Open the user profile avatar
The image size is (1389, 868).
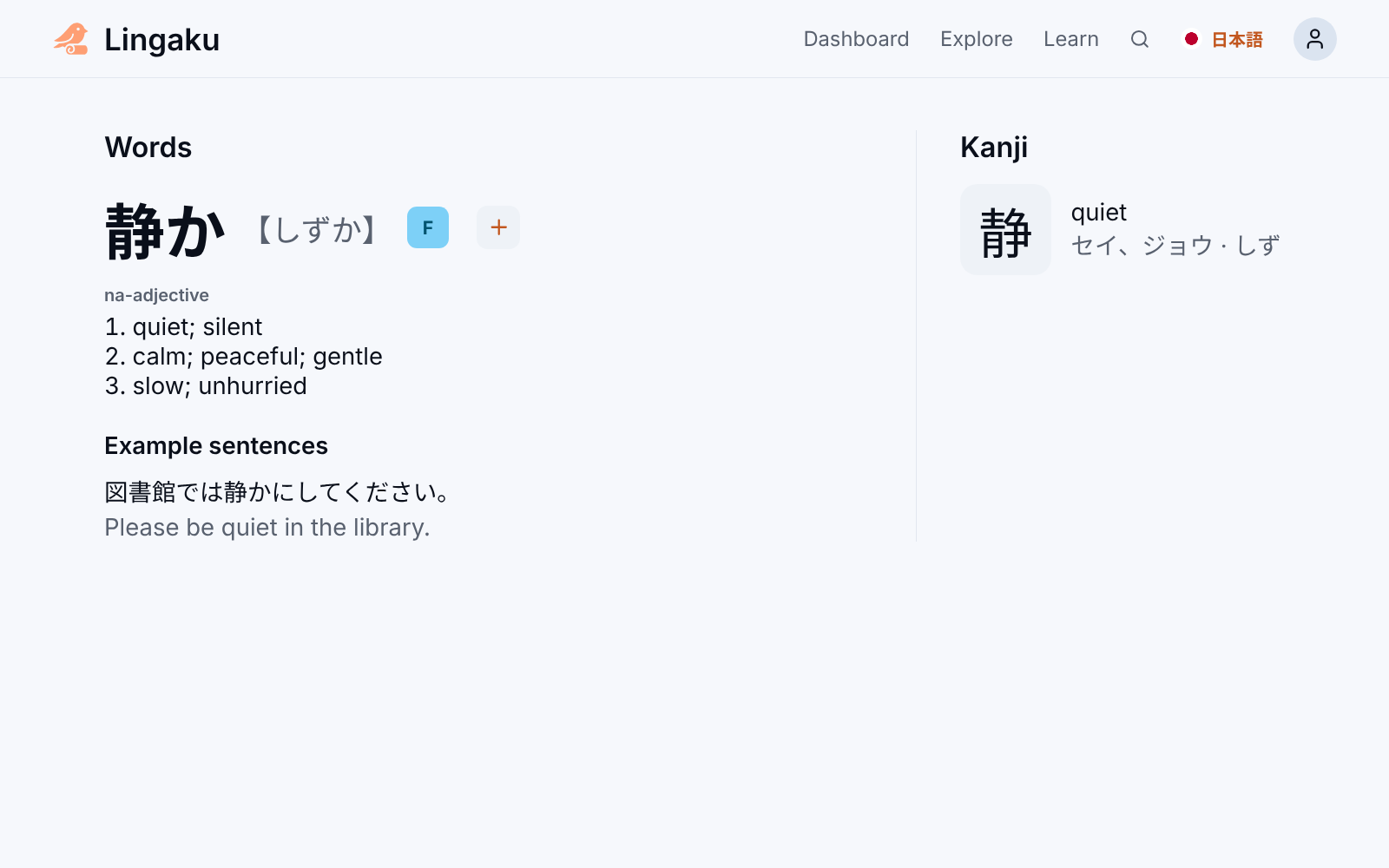1315,39
